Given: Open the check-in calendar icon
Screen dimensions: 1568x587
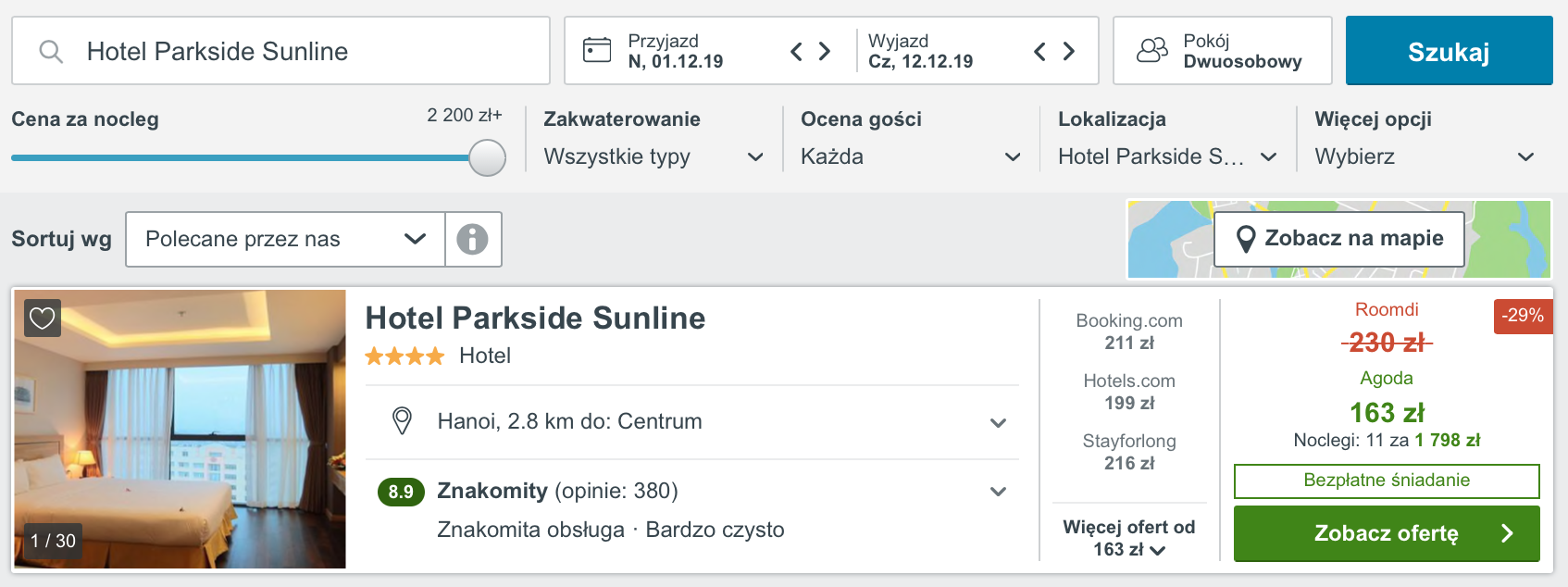Looking at the screenshot, I should pyautogui.click(x=597, y=50).
